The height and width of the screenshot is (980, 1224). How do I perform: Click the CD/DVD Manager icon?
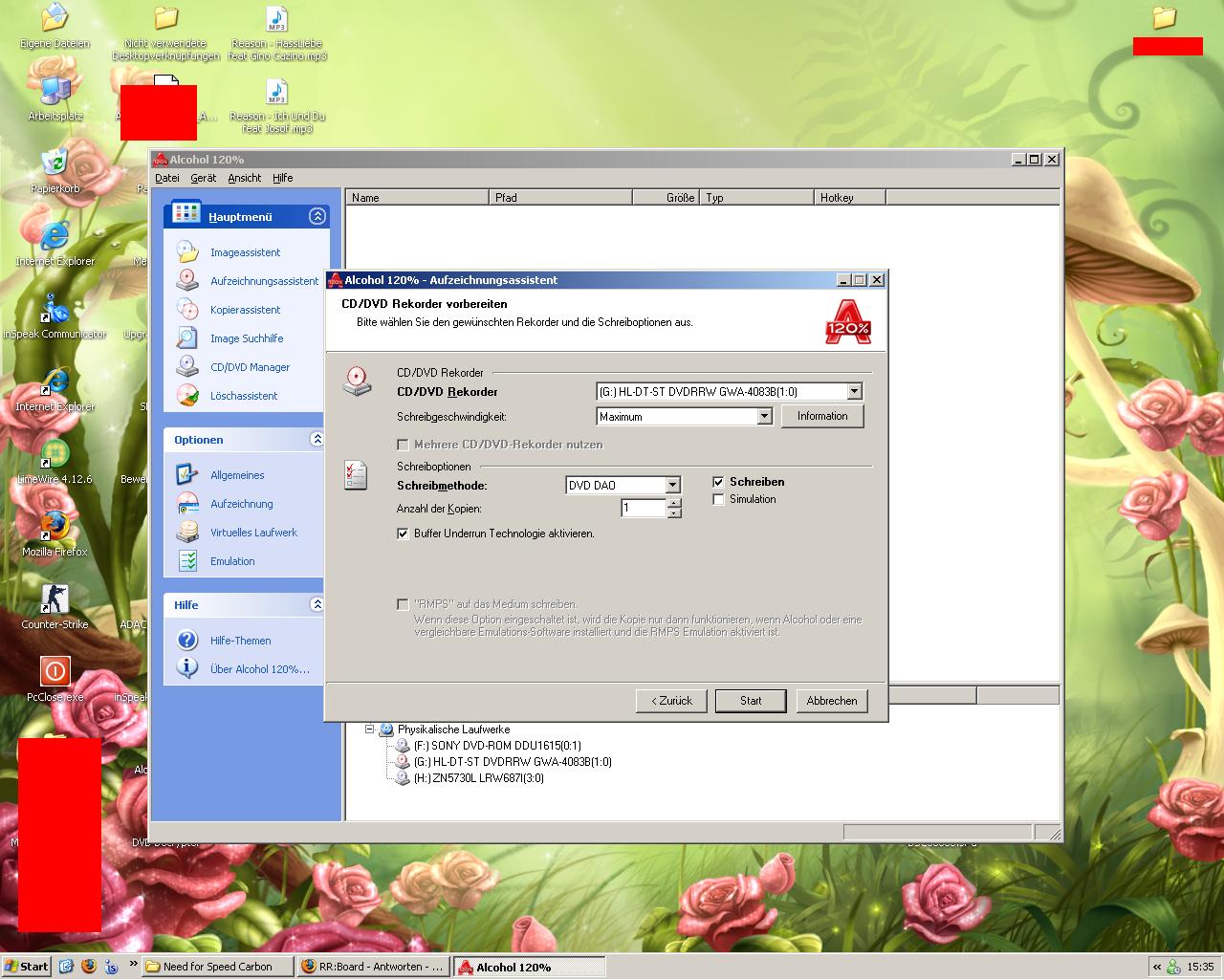pyautogui.click(x=187, y=366)
